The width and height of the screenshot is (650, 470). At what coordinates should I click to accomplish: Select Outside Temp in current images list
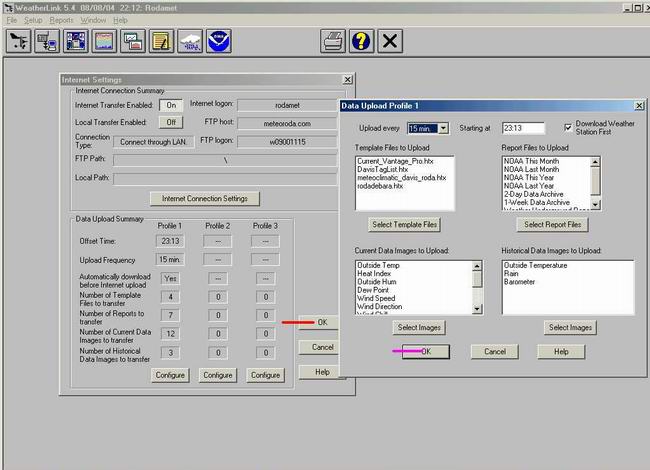tap(378, 265)
